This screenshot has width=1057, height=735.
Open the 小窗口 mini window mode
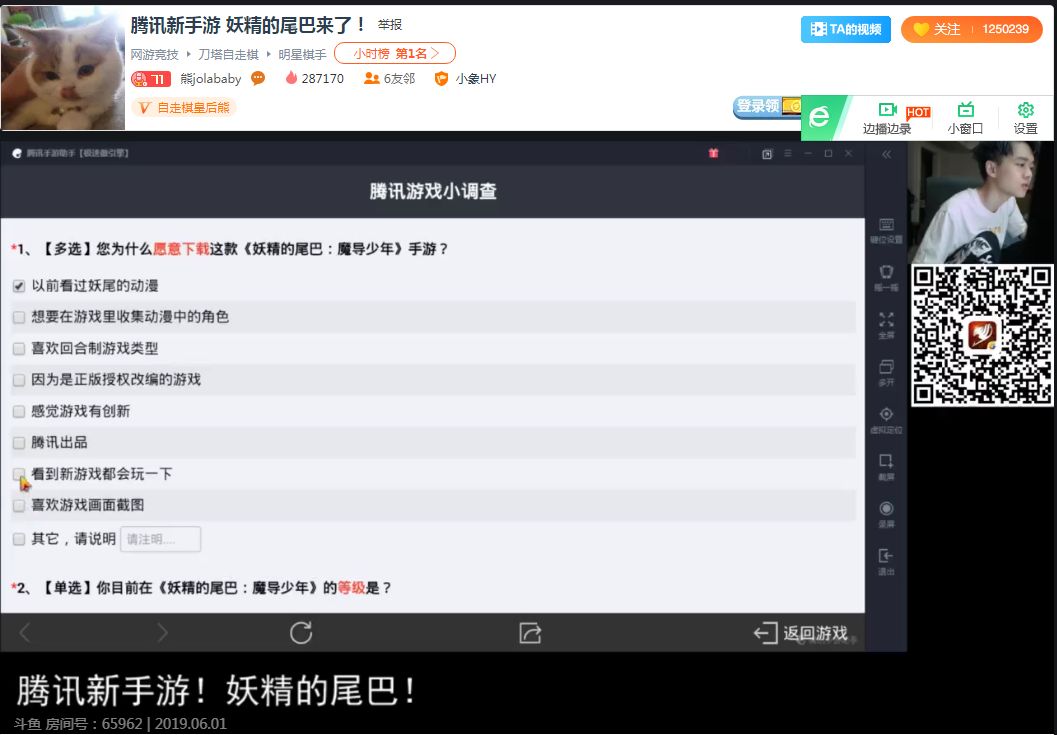pyautogui.click(x=965, y=118)
